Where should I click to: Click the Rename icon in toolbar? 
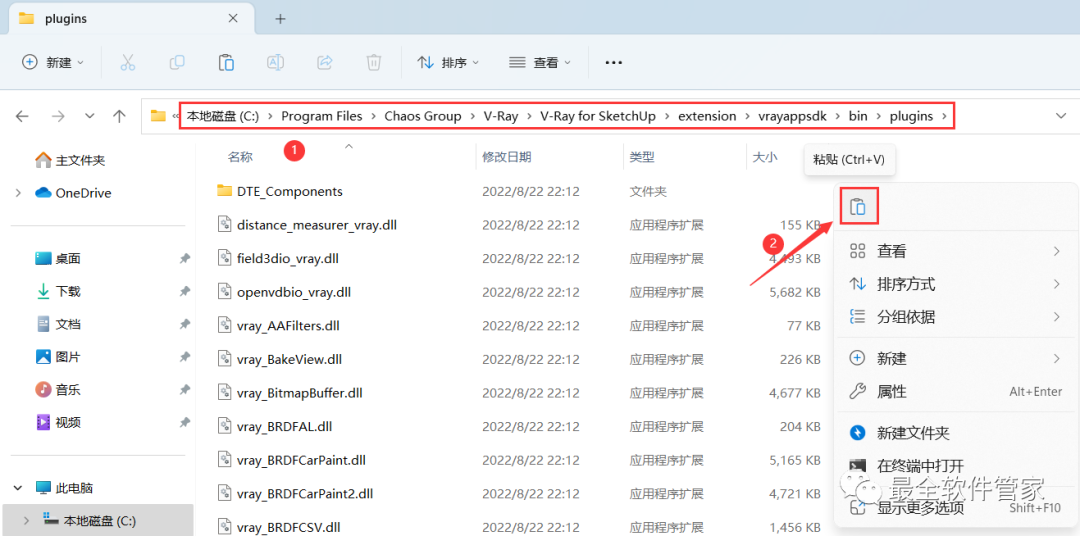[x=276, y=63]
